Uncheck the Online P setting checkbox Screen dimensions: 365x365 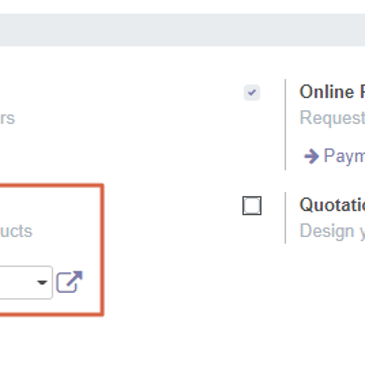(x=252, y=92)
